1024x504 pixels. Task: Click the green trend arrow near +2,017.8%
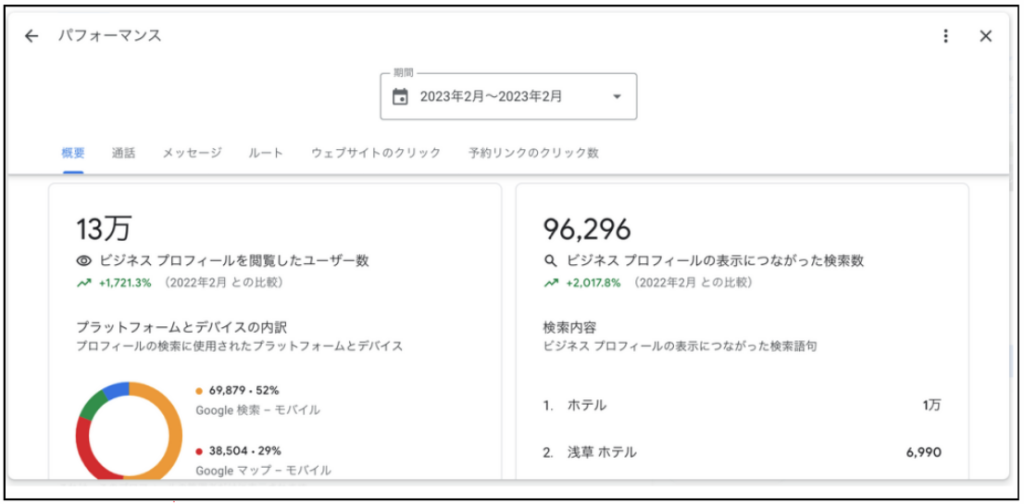pyautogui.click(x=550, y=283)
